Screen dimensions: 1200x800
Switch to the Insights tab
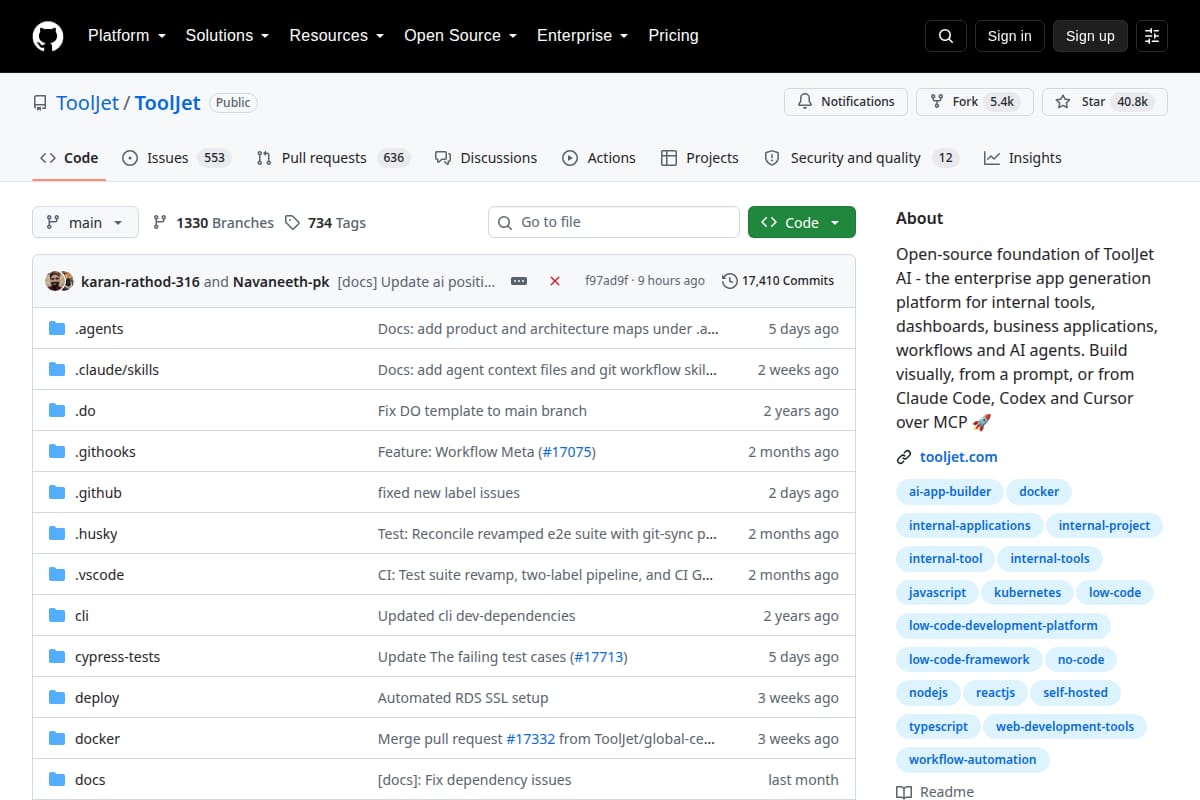click(1023, 158)
